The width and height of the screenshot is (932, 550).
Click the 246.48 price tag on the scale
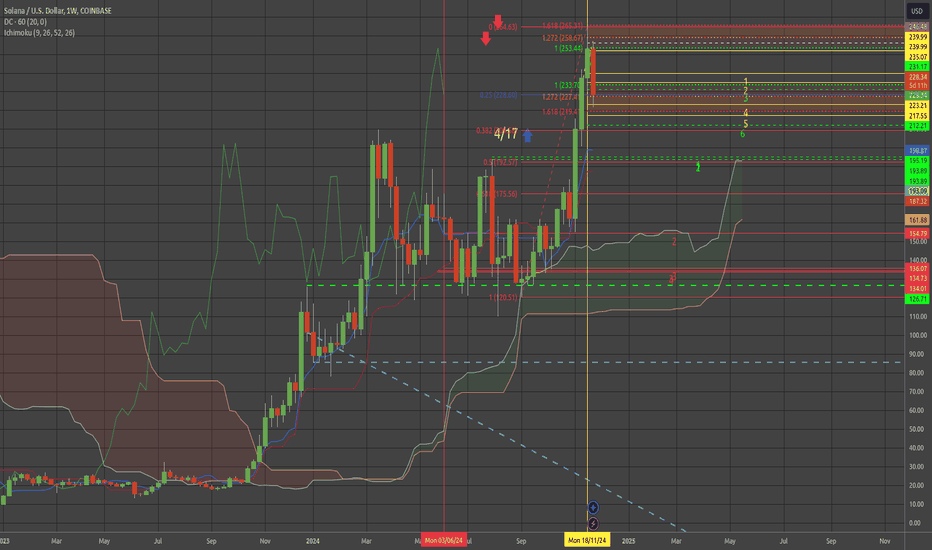tap(917, 27)
